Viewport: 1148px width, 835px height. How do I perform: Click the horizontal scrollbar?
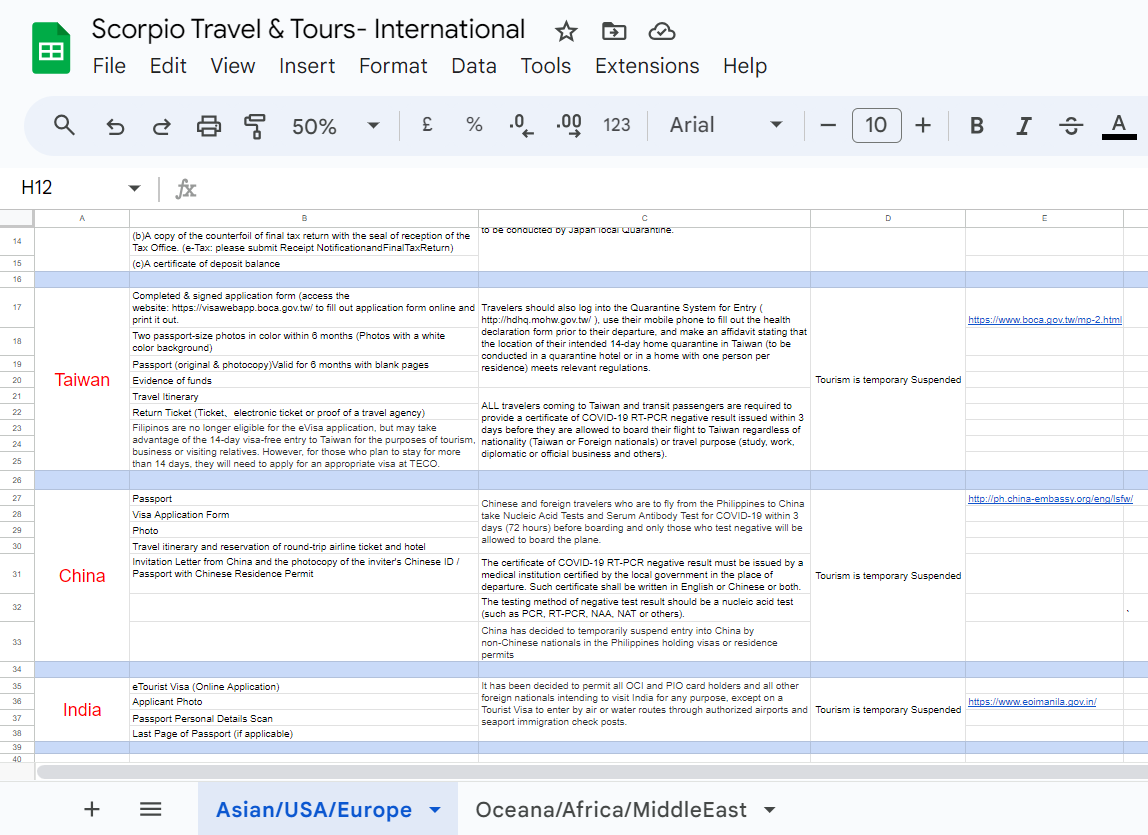[x=592, y=772]
